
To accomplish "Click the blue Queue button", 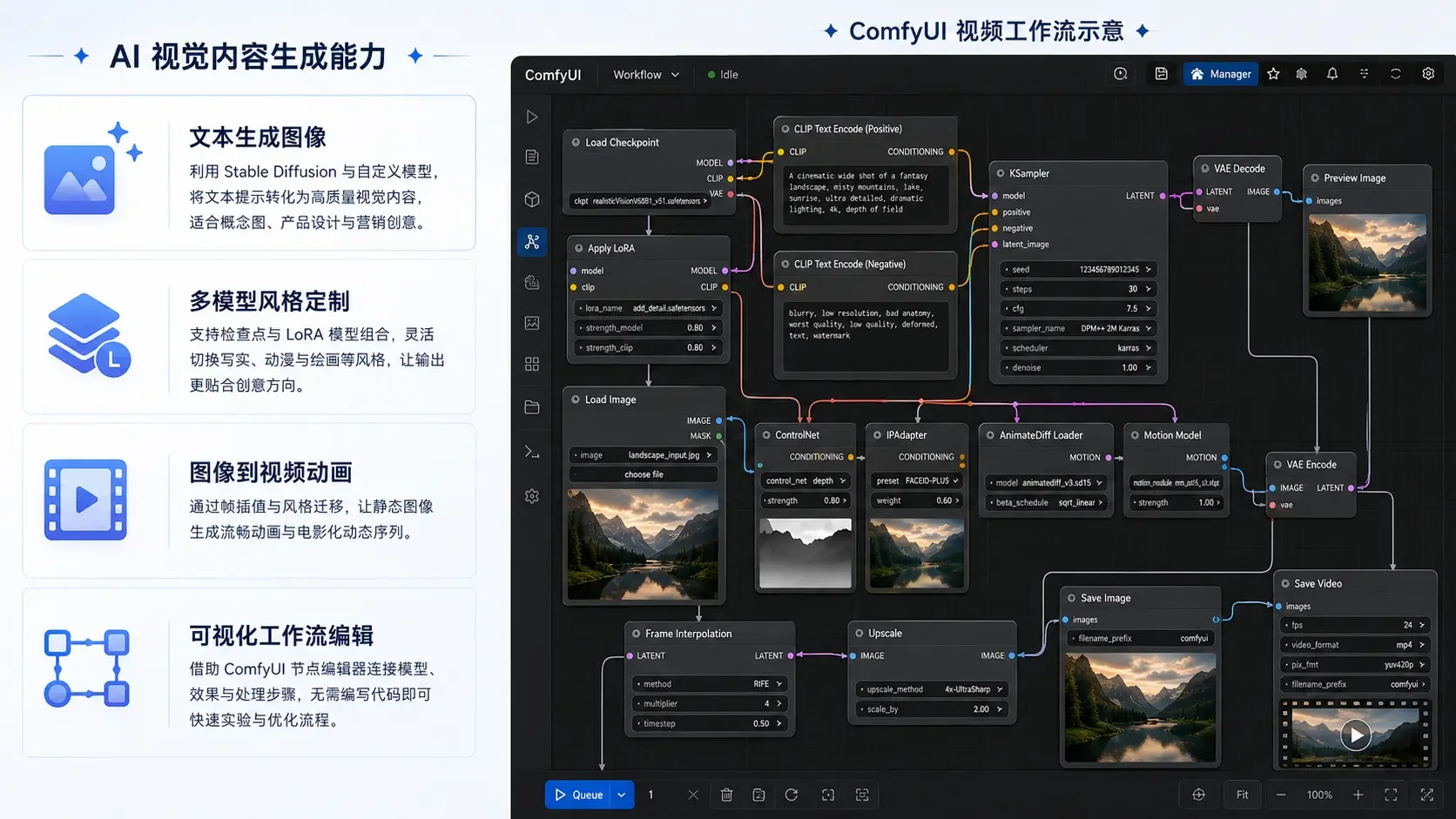I will point(578,795).
